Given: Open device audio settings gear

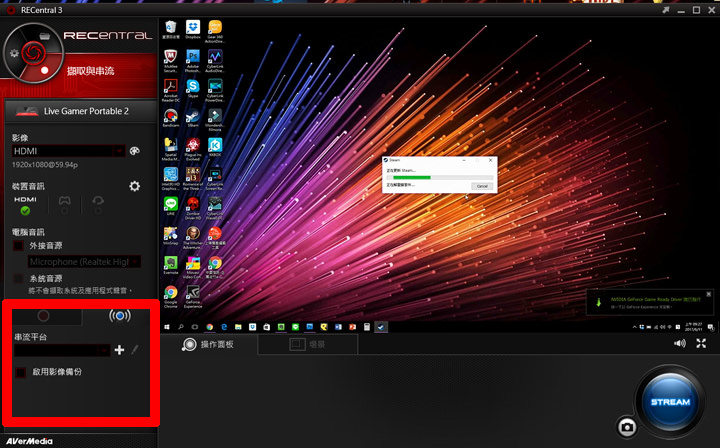Looking at the screenshot, I should coord(135,186).
